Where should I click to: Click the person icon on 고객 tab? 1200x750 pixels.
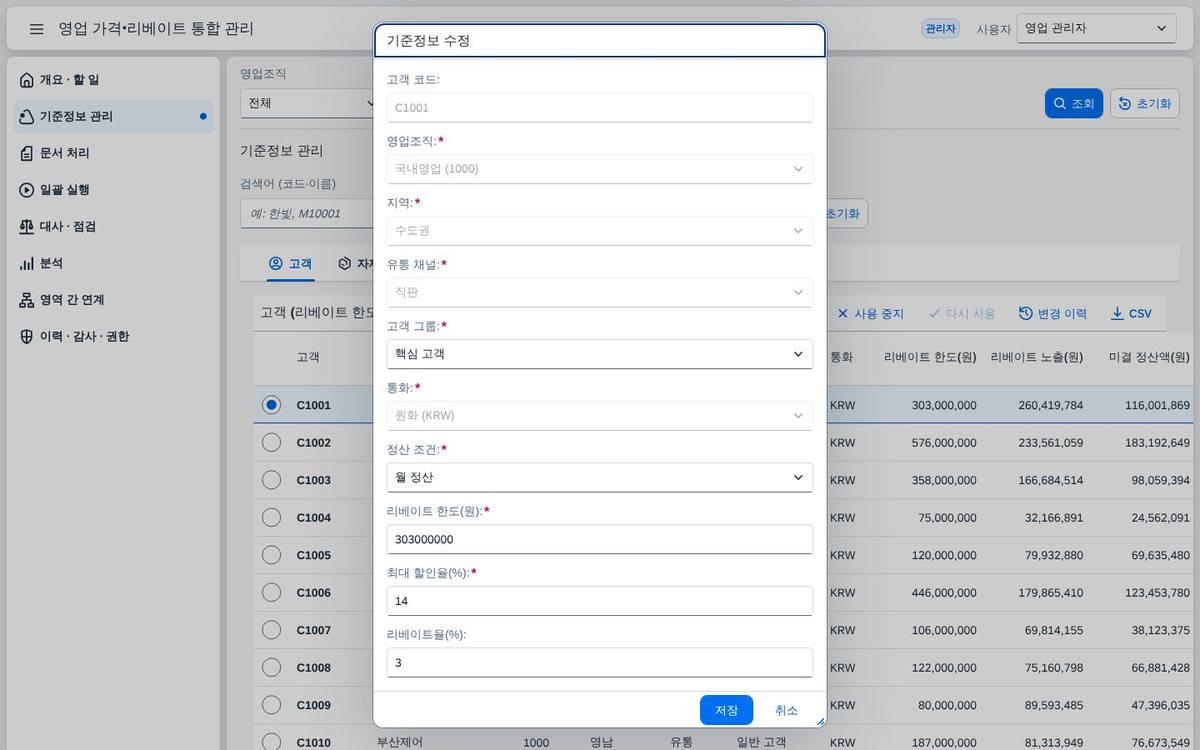[x=276, y=264]
